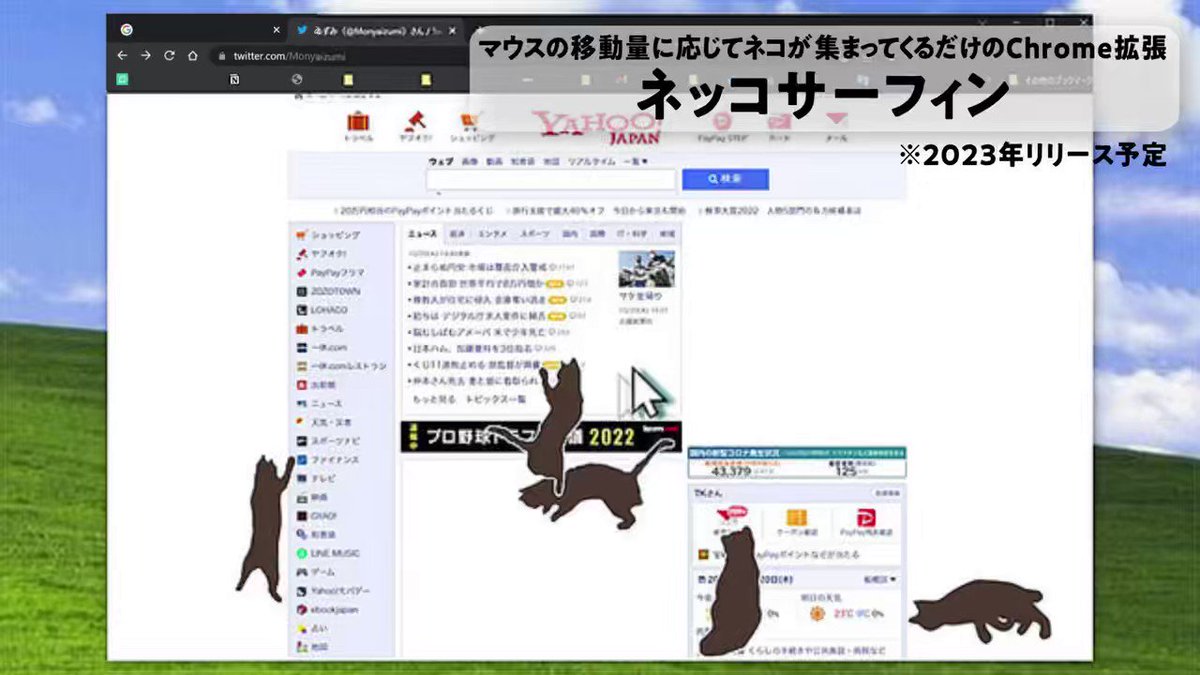
Task: Go back with the browser back arrow
Action: (122, 56)
